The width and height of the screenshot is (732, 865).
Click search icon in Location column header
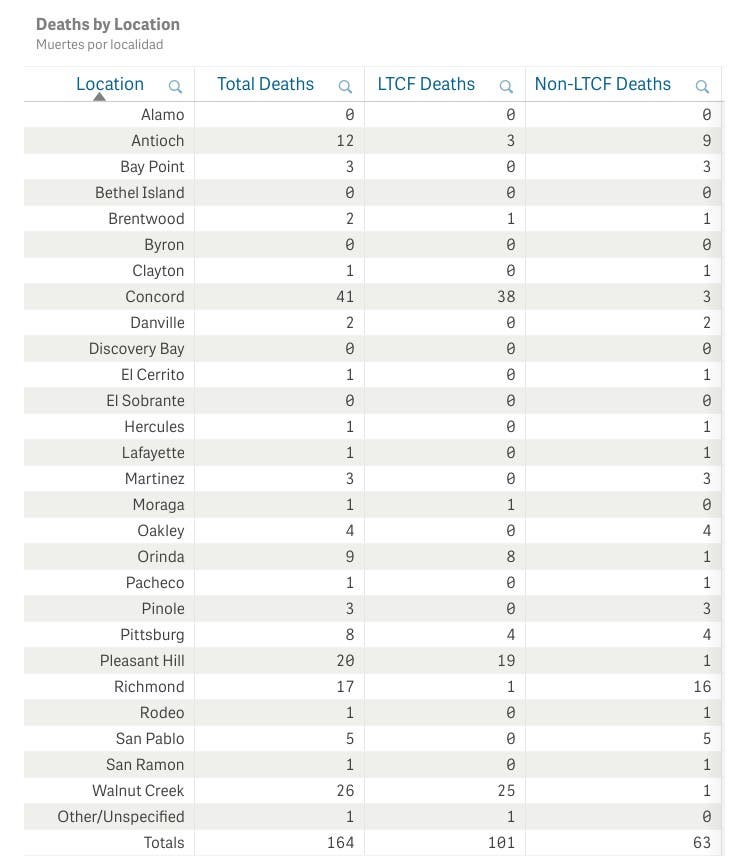pyautogui.click(x=175, y=86)
